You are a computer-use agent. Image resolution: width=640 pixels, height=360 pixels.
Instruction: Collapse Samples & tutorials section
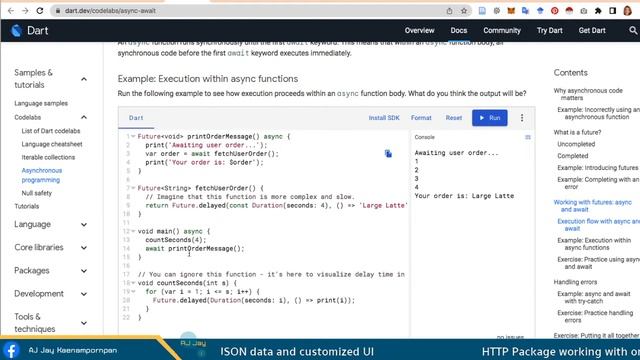coord(84,79)
